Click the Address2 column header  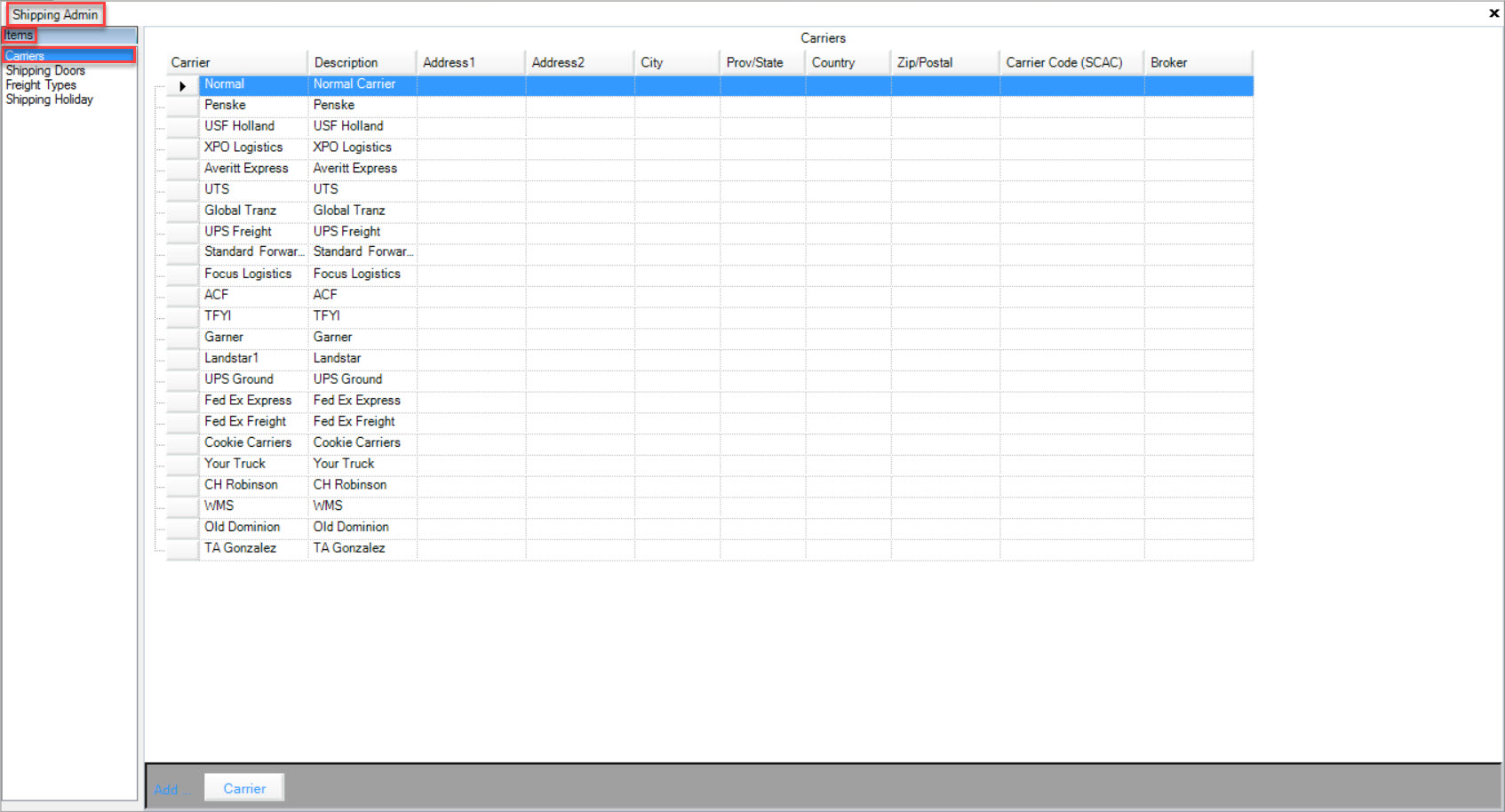pyautogui.click(x=579, y=62)
